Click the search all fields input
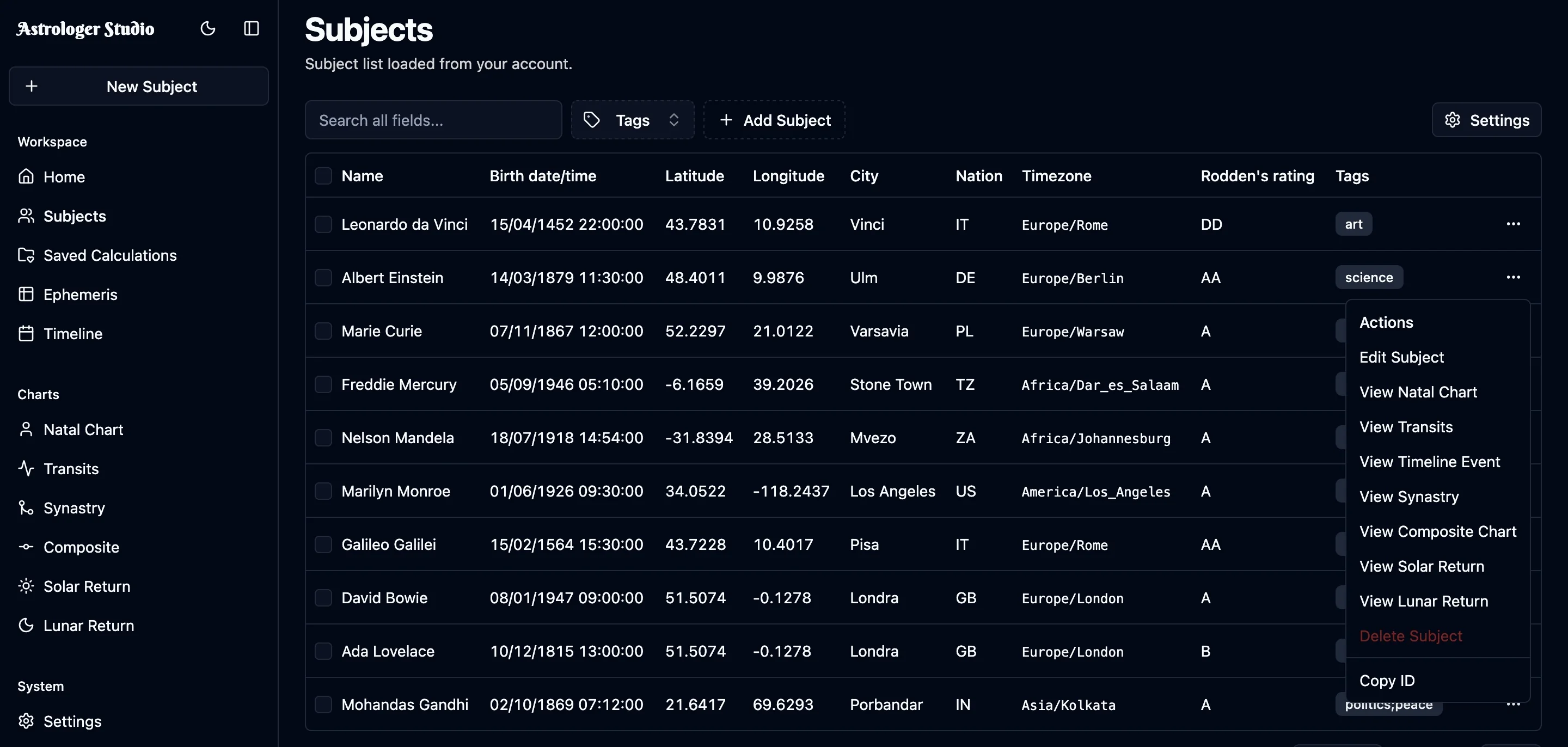Image resolution: width=1568 pixels, height=747 pixels. [433, 120]
